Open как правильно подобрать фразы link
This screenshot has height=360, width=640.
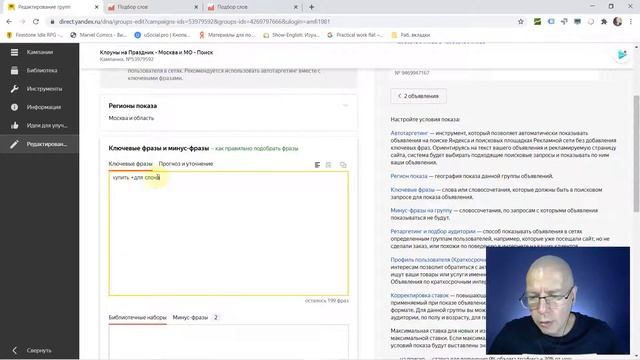pos(256,149)
